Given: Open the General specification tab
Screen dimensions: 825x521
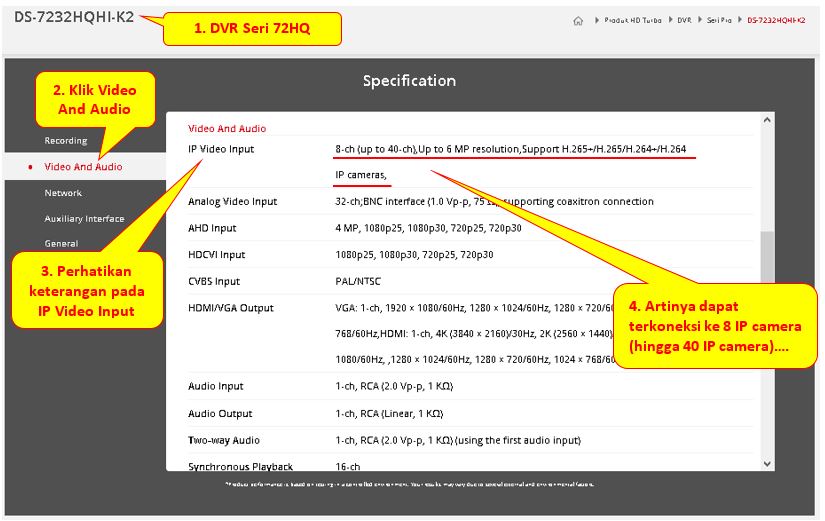Looking at the screenshot, I should 61,244.
